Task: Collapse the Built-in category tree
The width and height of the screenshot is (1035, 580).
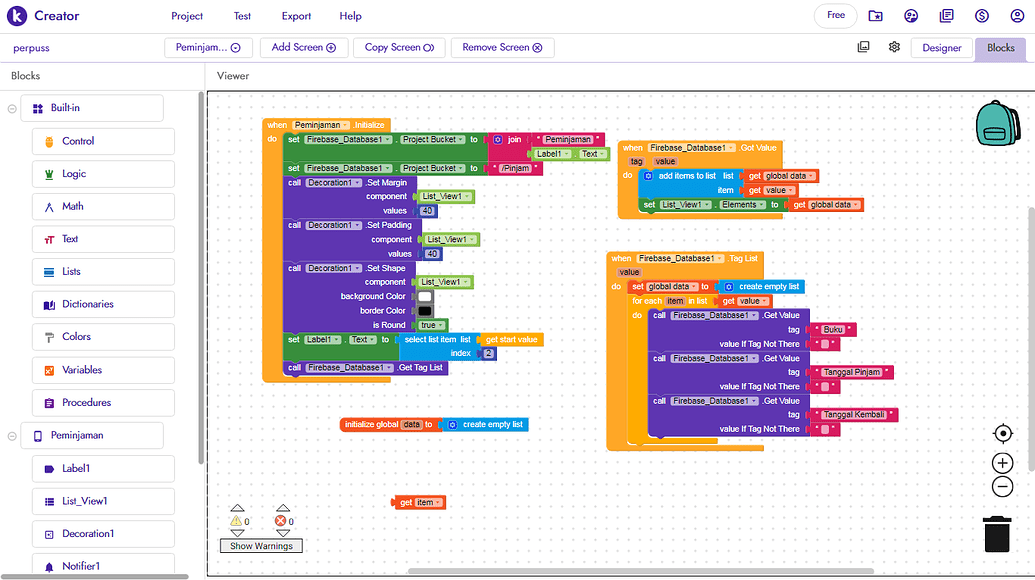Action: [x=12, y=108]
